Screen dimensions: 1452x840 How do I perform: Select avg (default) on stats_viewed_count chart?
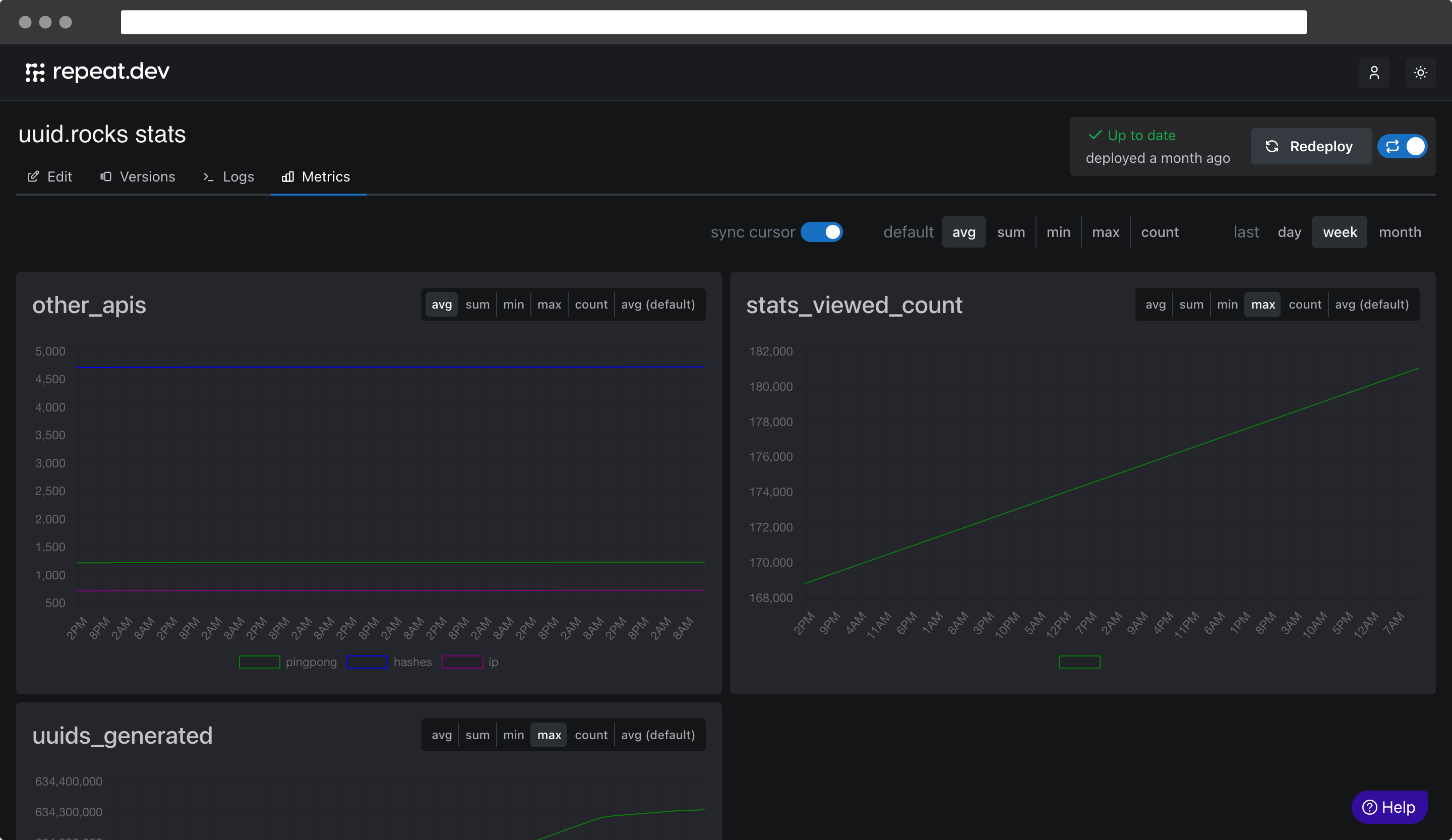tap(1371, 304)
